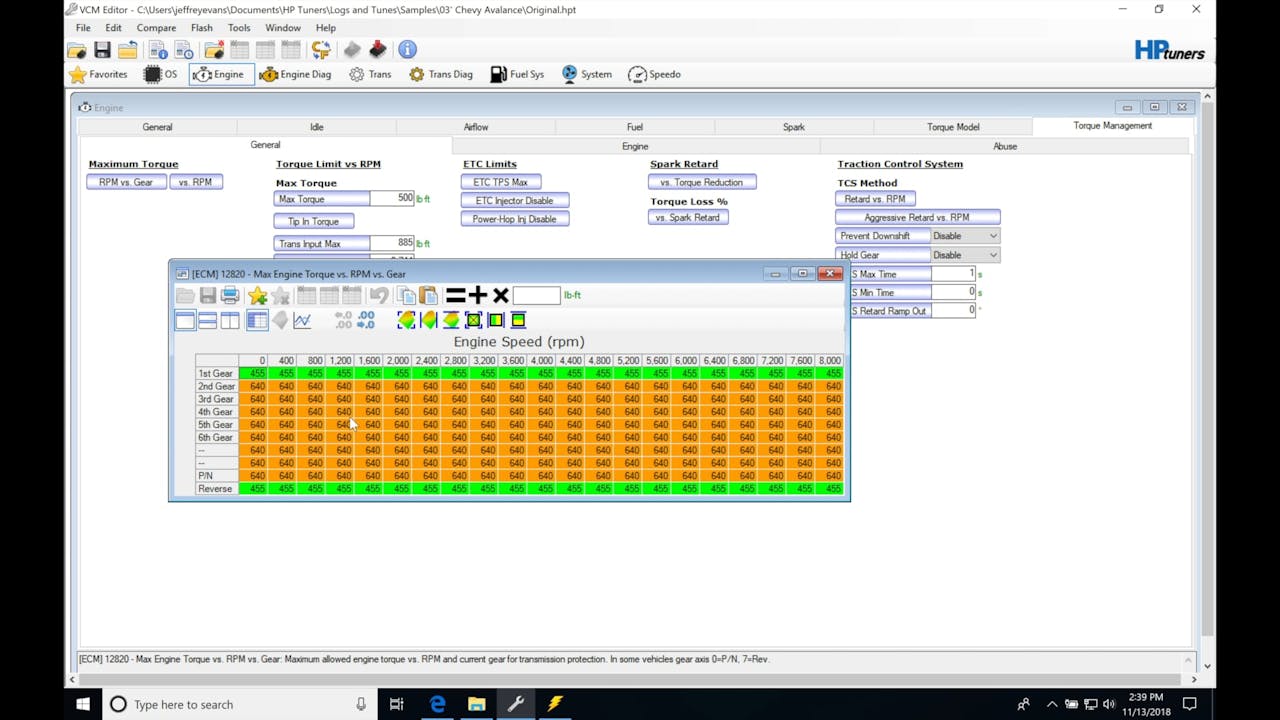Switch to the Spark tab

click(793, 127)
